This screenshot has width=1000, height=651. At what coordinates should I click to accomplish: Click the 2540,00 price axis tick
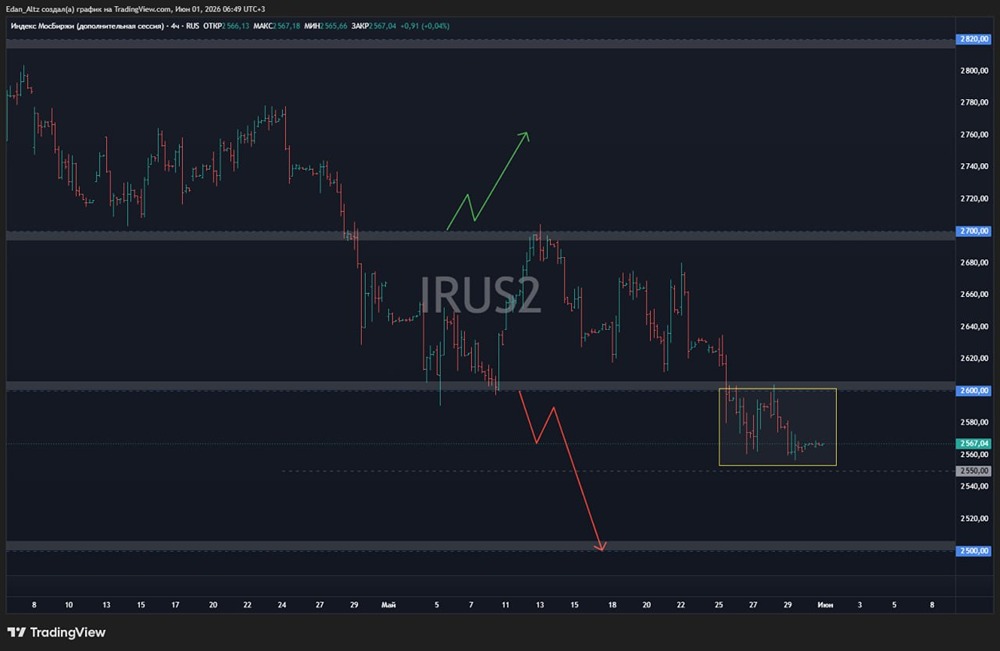974,486
